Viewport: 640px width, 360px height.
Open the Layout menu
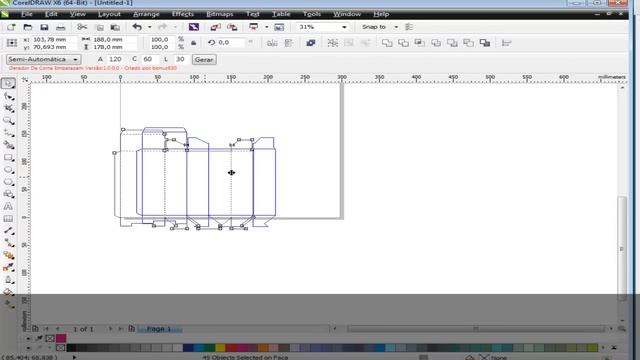[x=109, y=14]
